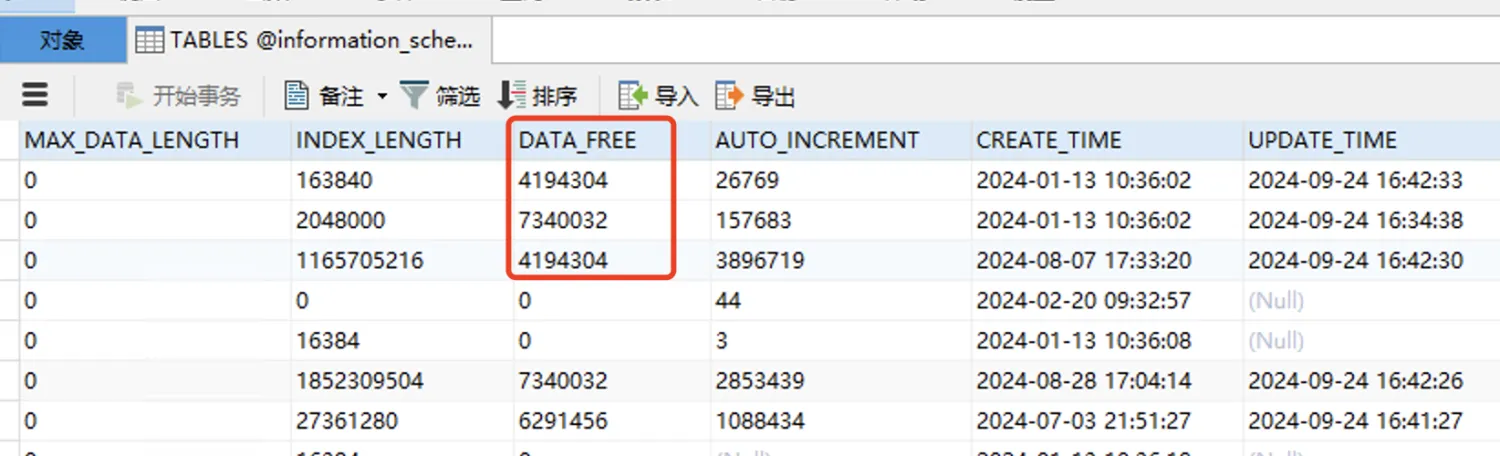Open the Filter (筛选) tool
Viewport: 1500px width, 456px height.
coord(440,96)
